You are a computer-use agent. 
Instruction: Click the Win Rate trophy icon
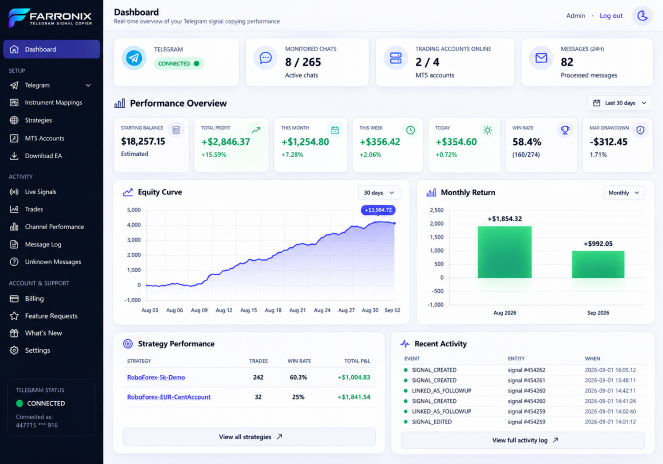click(x=565, y=130)
